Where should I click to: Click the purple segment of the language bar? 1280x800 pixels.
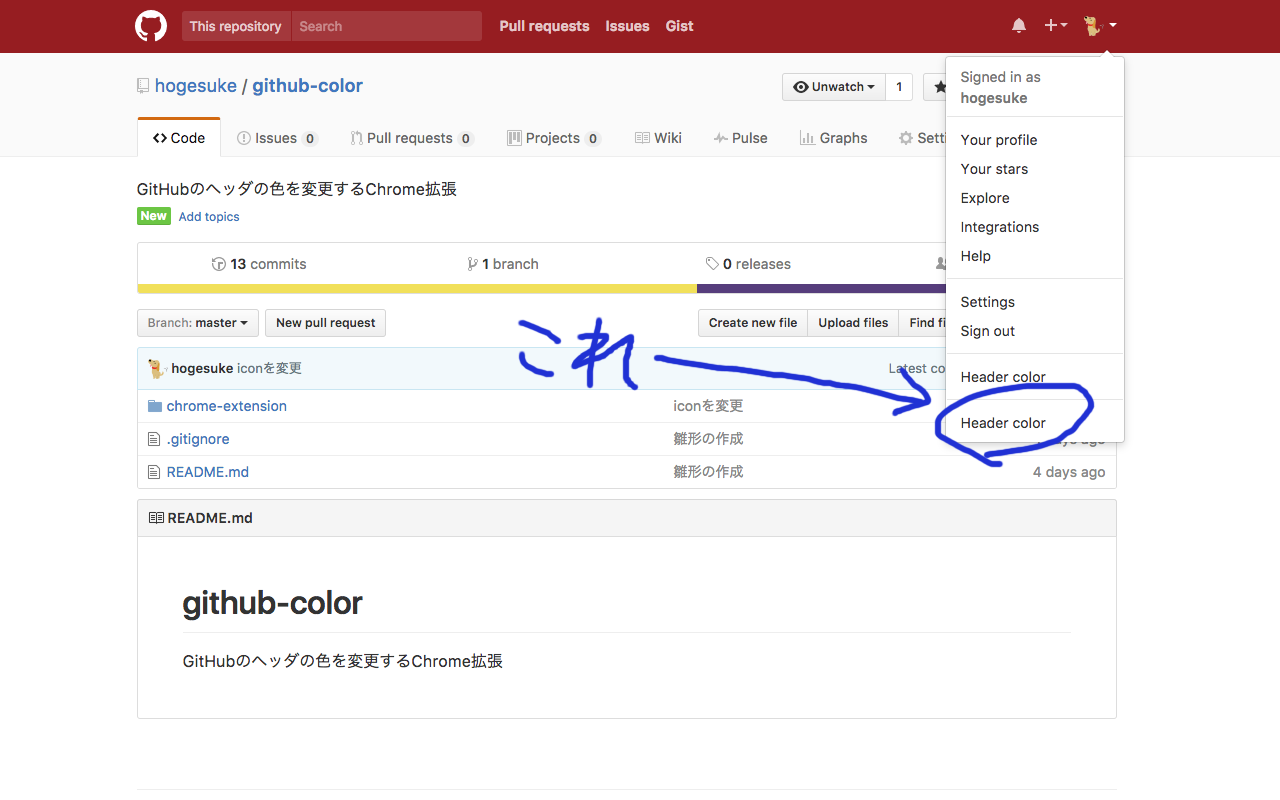(x=821, y=289)
